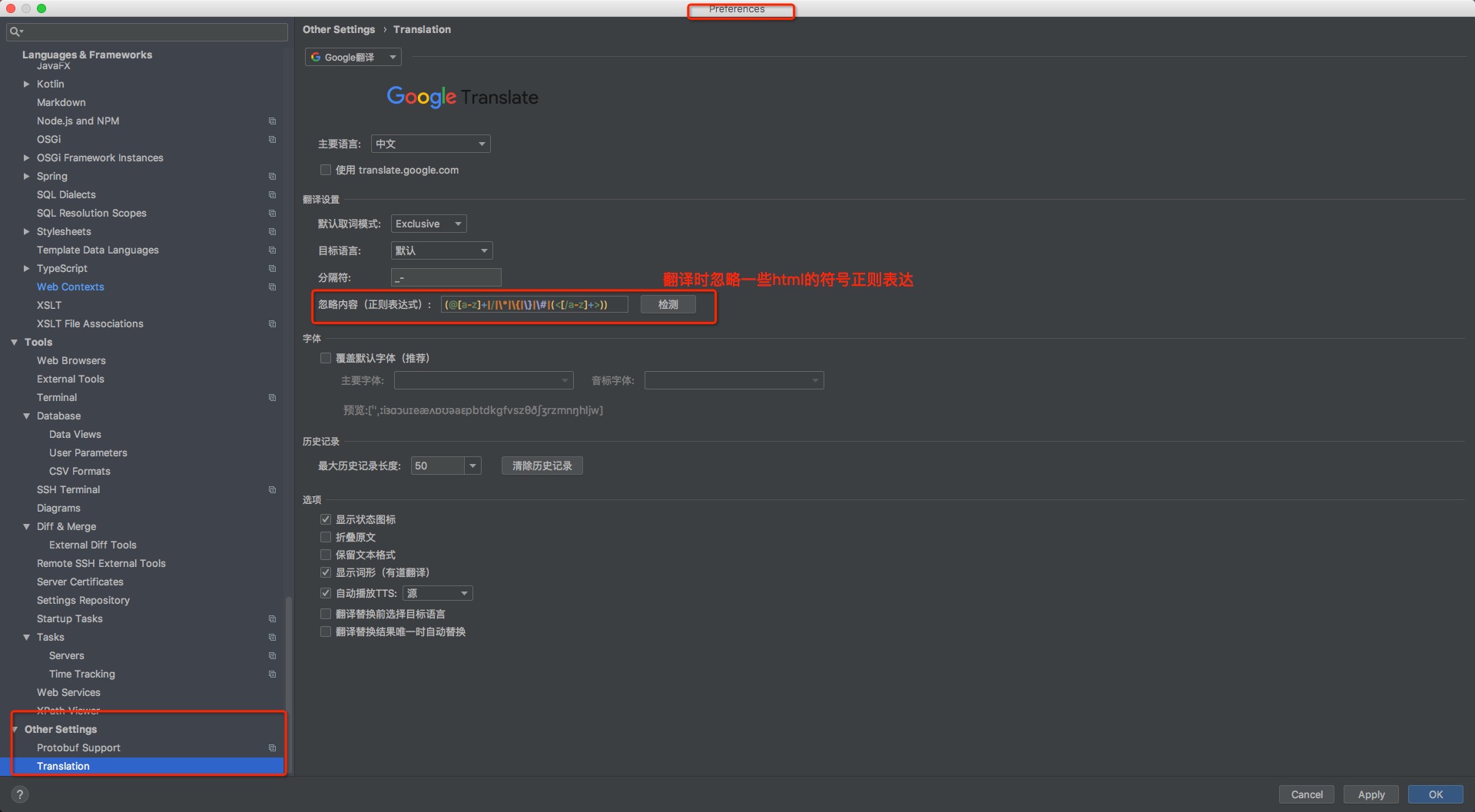Collapse the Tools section
Image resolution: width=1475 pixels, height=812 pixels.
coord(14,343)
